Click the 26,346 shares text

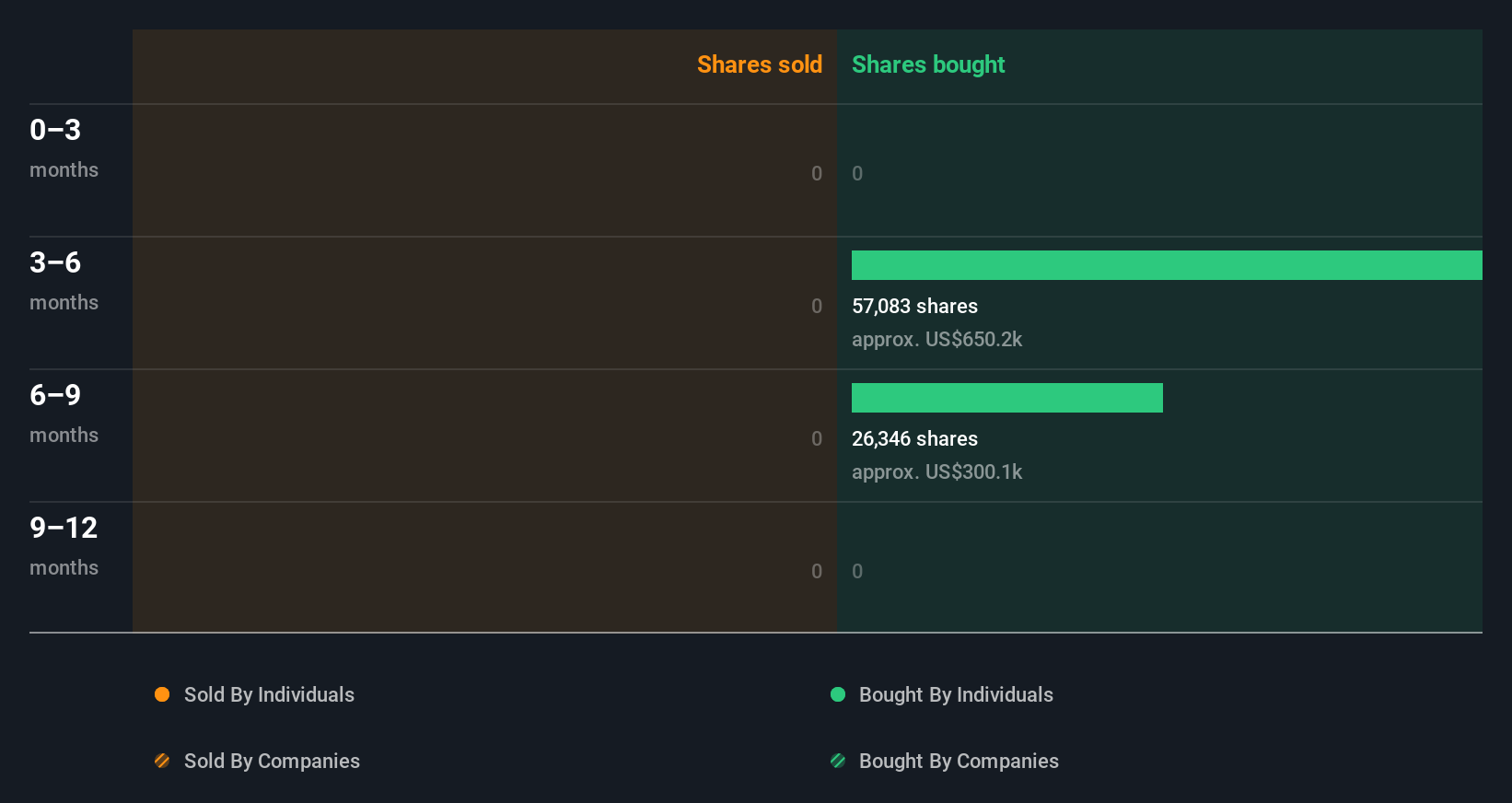click(x=914, y=438)
